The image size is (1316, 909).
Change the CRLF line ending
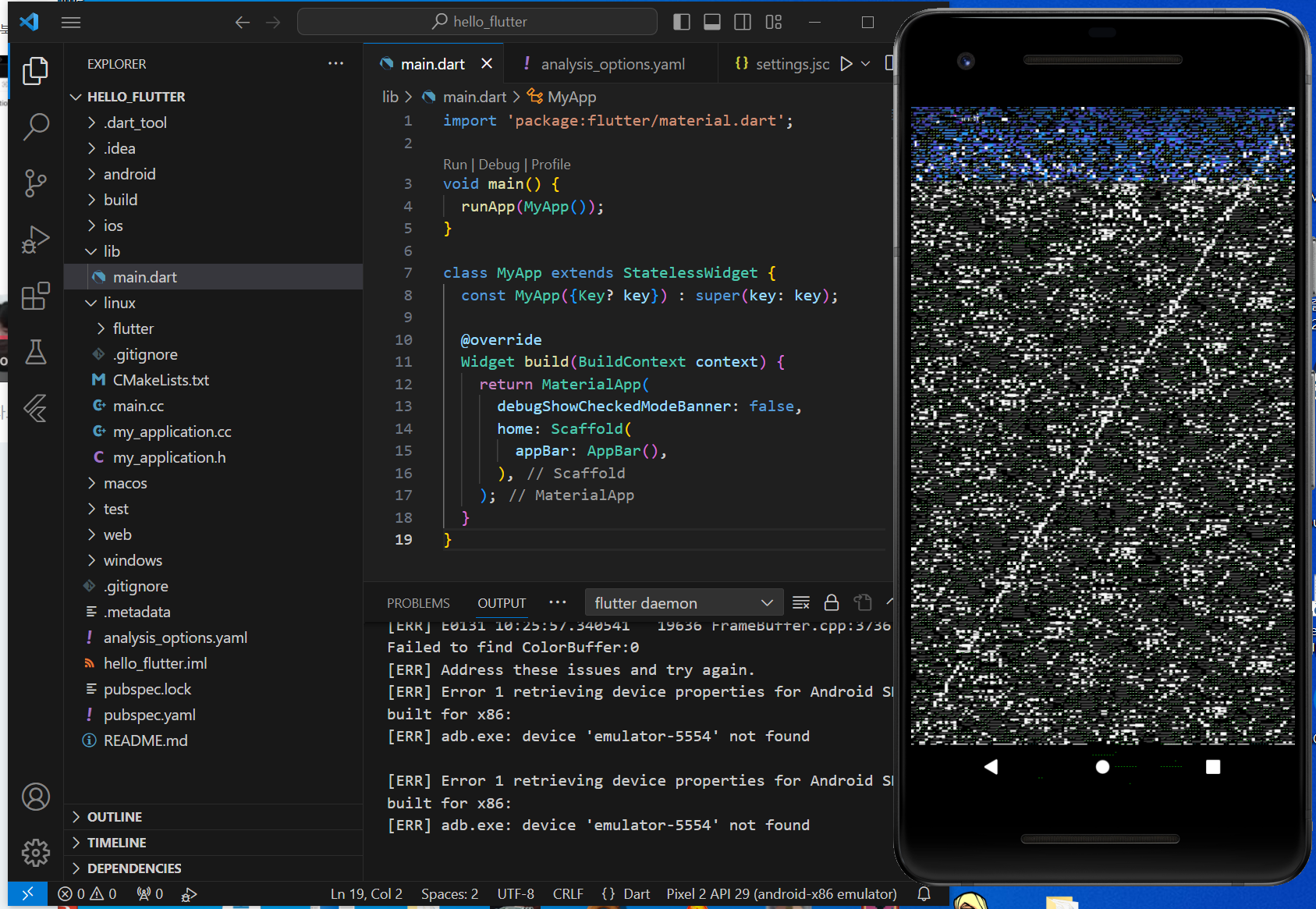(x=568, y=894)
